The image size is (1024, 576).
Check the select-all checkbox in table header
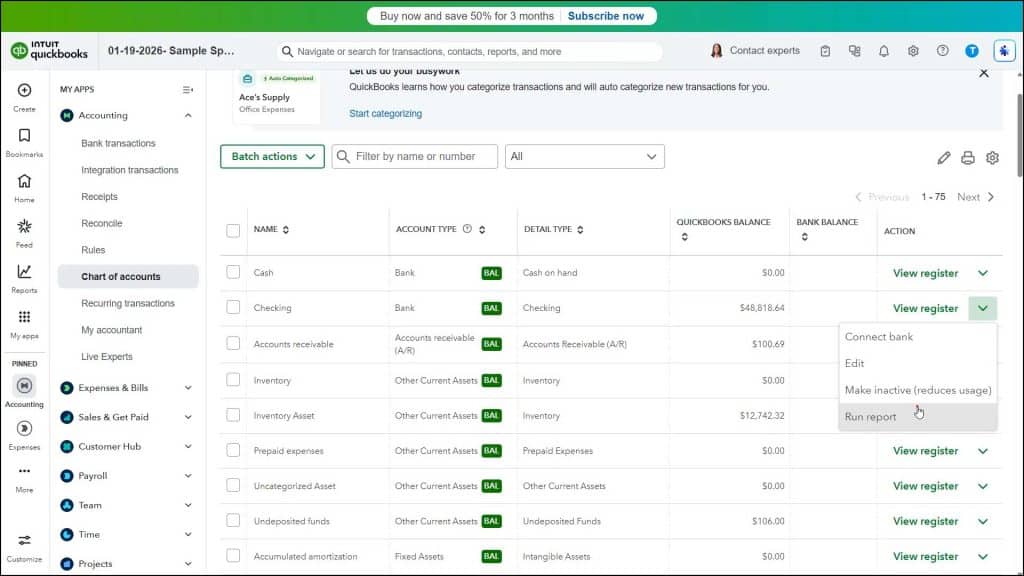[x=233, y=230]
